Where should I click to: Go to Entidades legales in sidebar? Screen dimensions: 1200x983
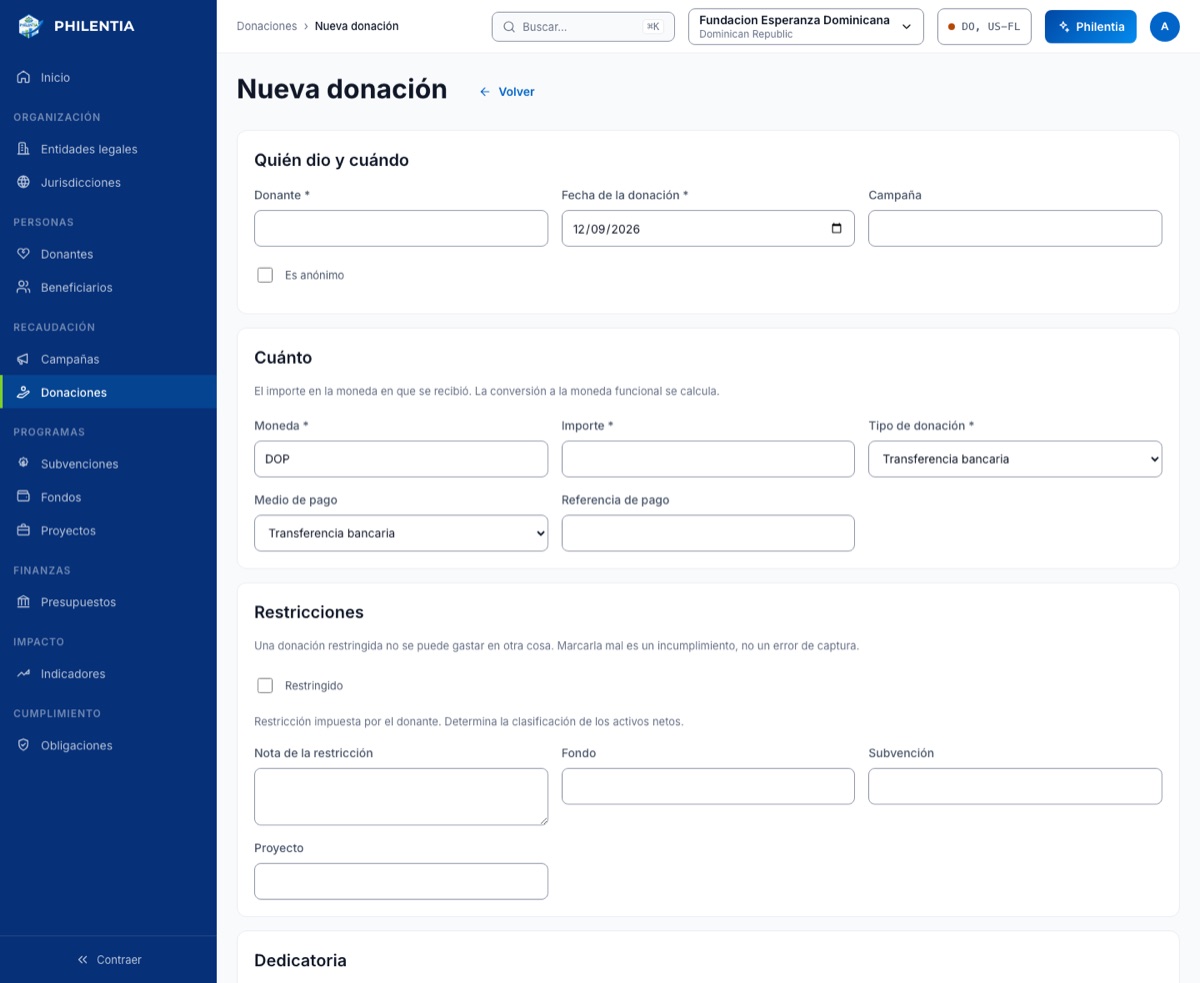pos(108,149)
